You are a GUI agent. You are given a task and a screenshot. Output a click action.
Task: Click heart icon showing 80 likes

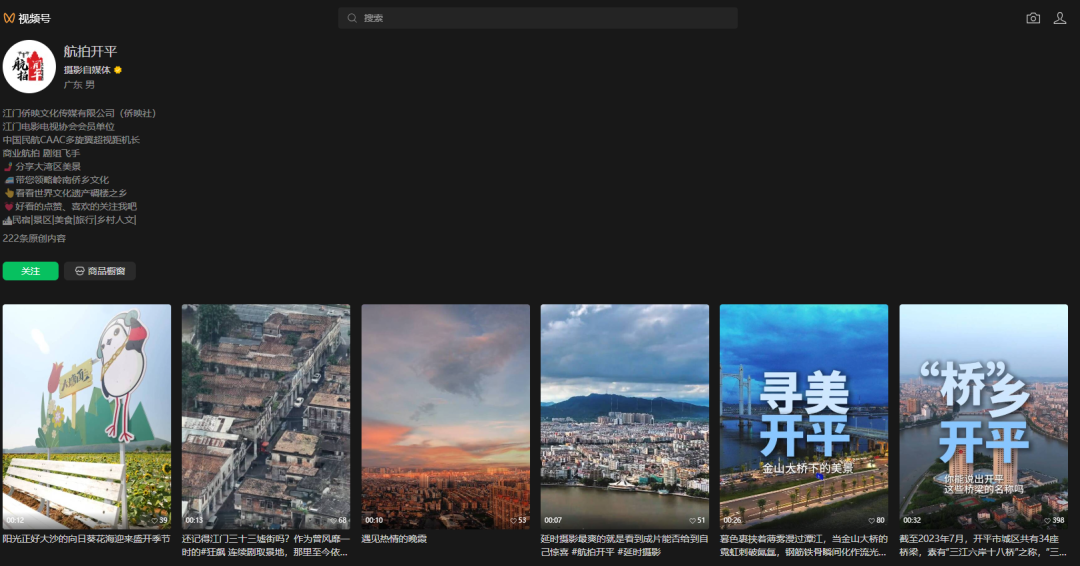(x=871, y=520)
